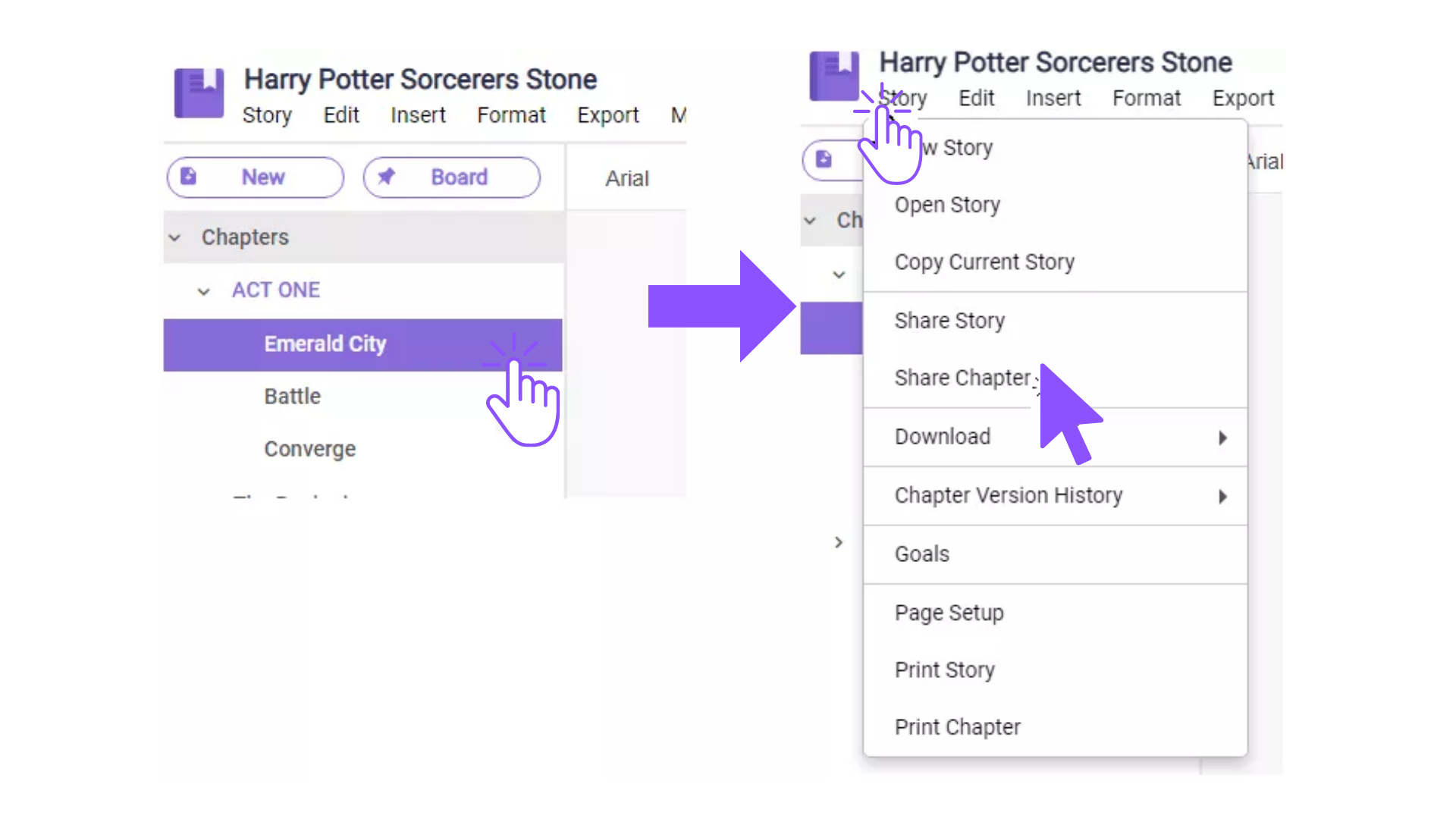Click the Board button
The width and height of the screenshot is (1456, 819).
point(451,177)
